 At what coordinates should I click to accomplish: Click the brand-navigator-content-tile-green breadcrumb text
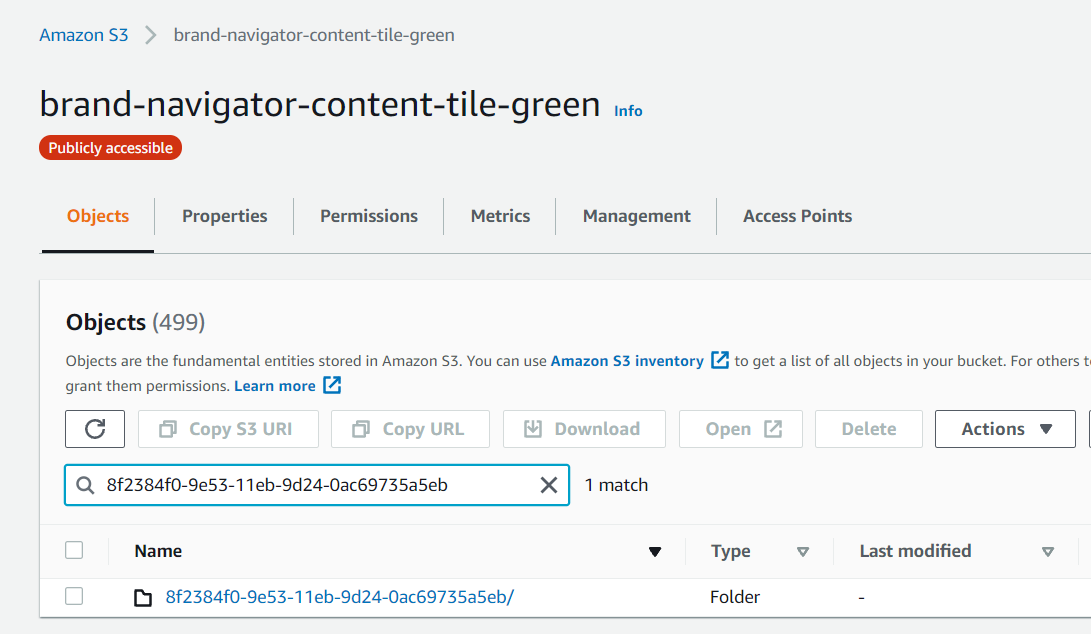[314, 35]
